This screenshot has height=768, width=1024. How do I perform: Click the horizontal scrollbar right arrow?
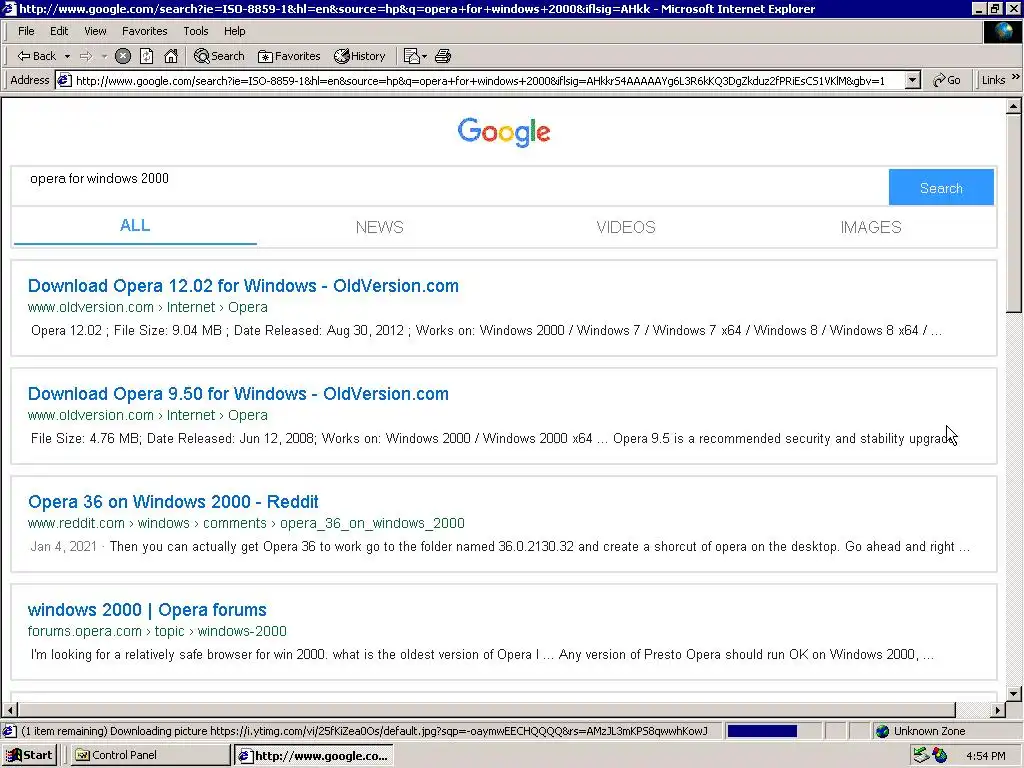[x=997, y=710]
